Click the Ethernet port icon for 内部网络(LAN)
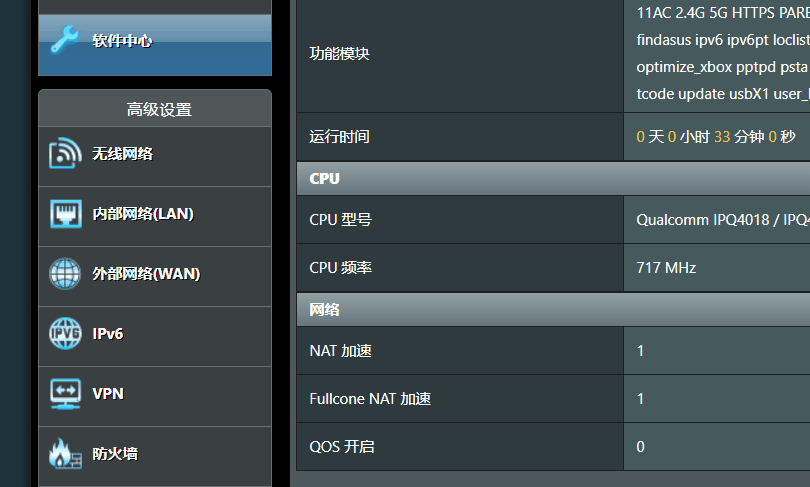 [65, 214]
